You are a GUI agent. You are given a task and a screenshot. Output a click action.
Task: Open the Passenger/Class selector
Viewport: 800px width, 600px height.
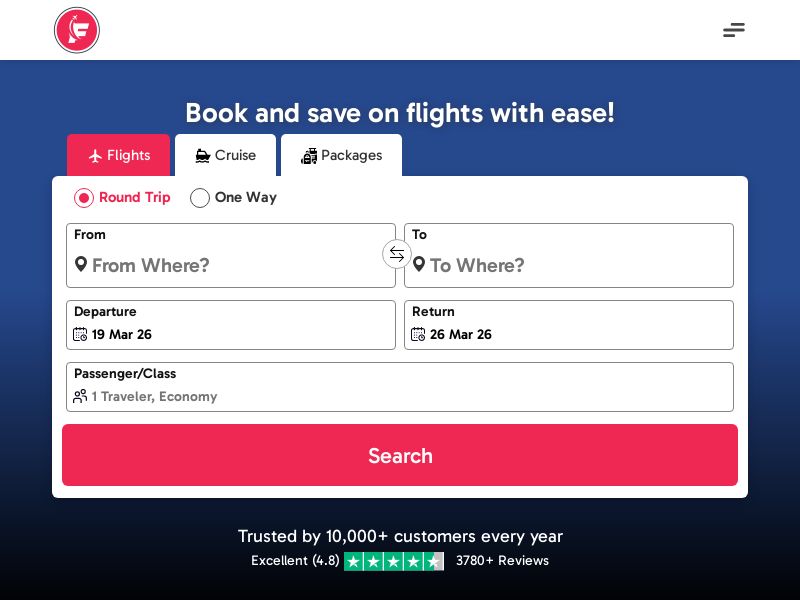point(400,387)
